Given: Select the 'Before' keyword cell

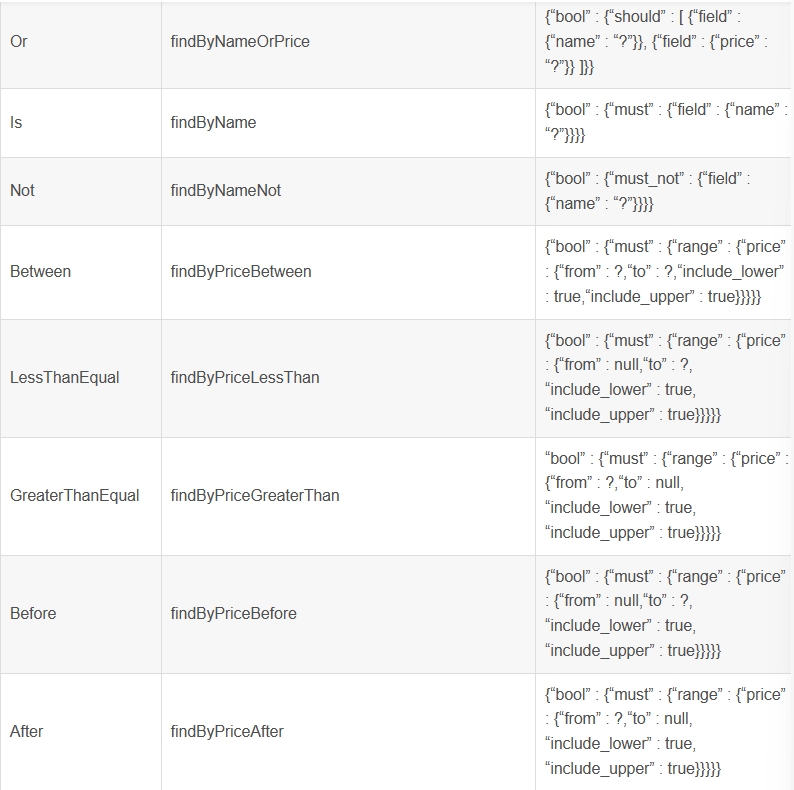Looking at the screenshot, I should point(33,613).
